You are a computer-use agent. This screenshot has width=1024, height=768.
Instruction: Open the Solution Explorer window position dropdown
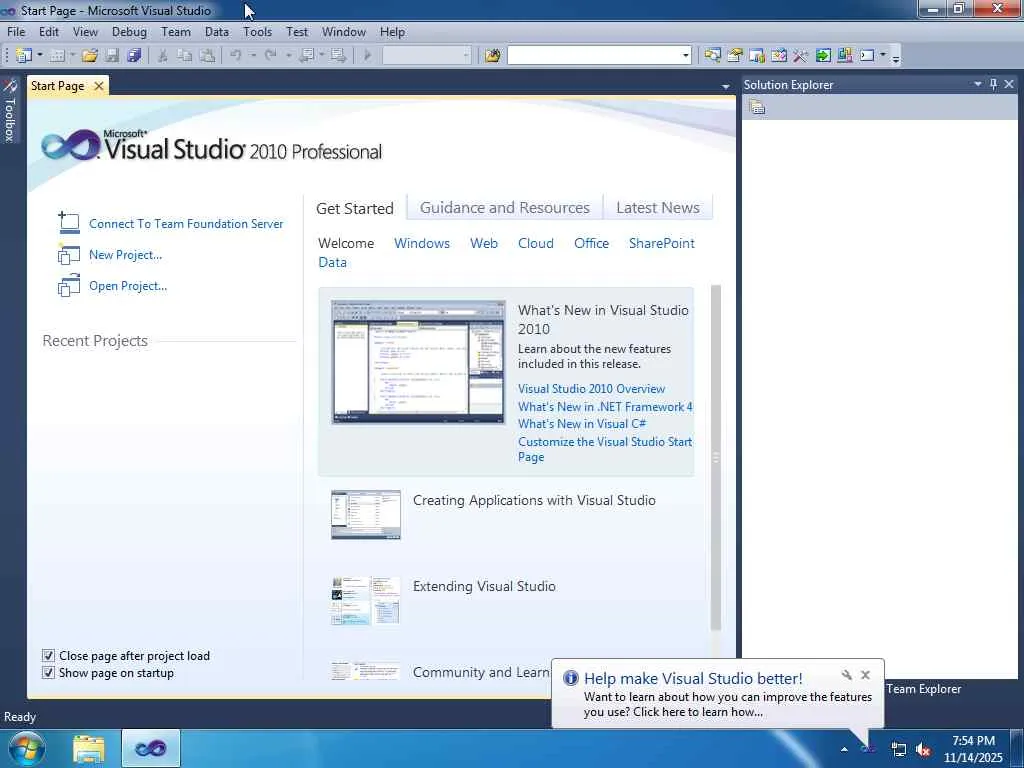(x=978, y=84)
